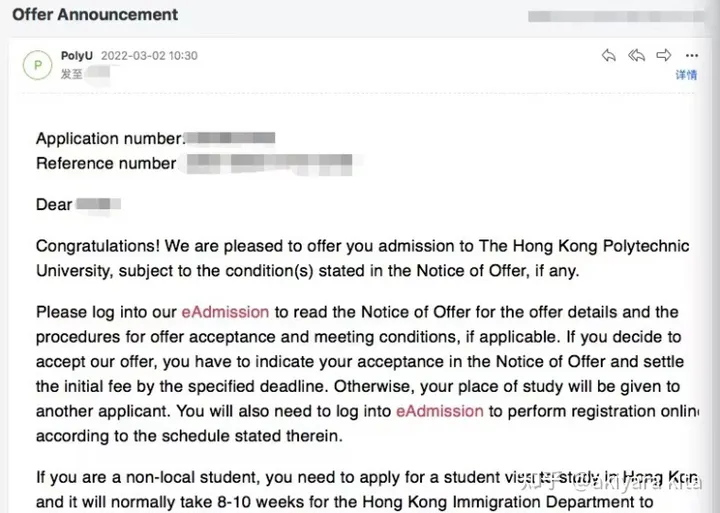Click the 发至 recipient label
The image size is (720, 513).
pos(72,73)
